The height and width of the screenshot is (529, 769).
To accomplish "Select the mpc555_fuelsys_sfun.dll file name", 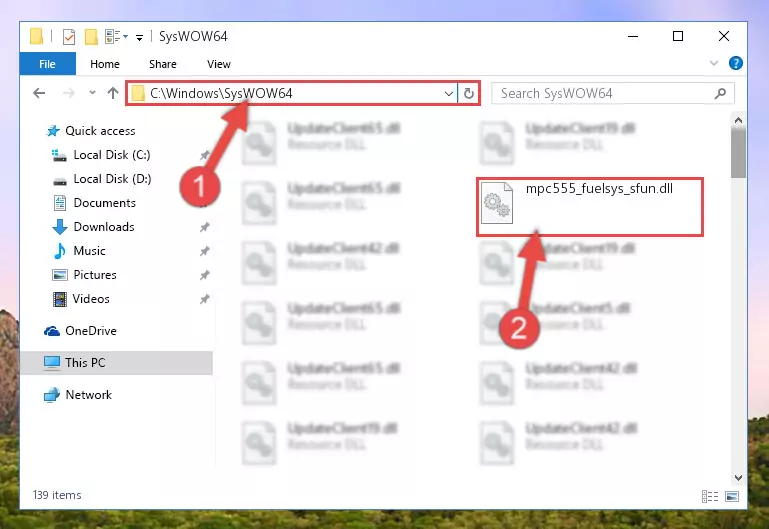I will tap(599, 189).
